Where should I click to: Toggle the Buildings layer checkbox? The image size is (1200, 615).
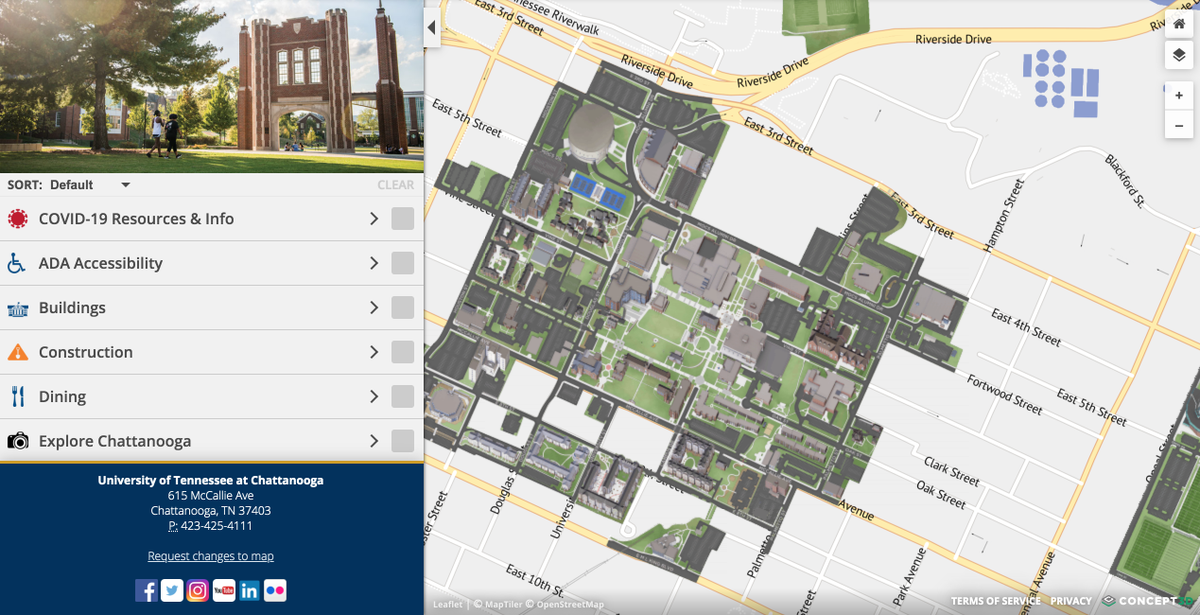click(401, 307)
